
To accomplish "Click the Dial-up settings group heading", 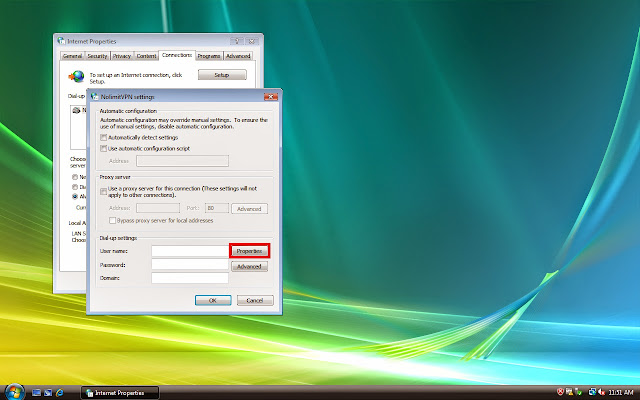I will pos(118,238).
